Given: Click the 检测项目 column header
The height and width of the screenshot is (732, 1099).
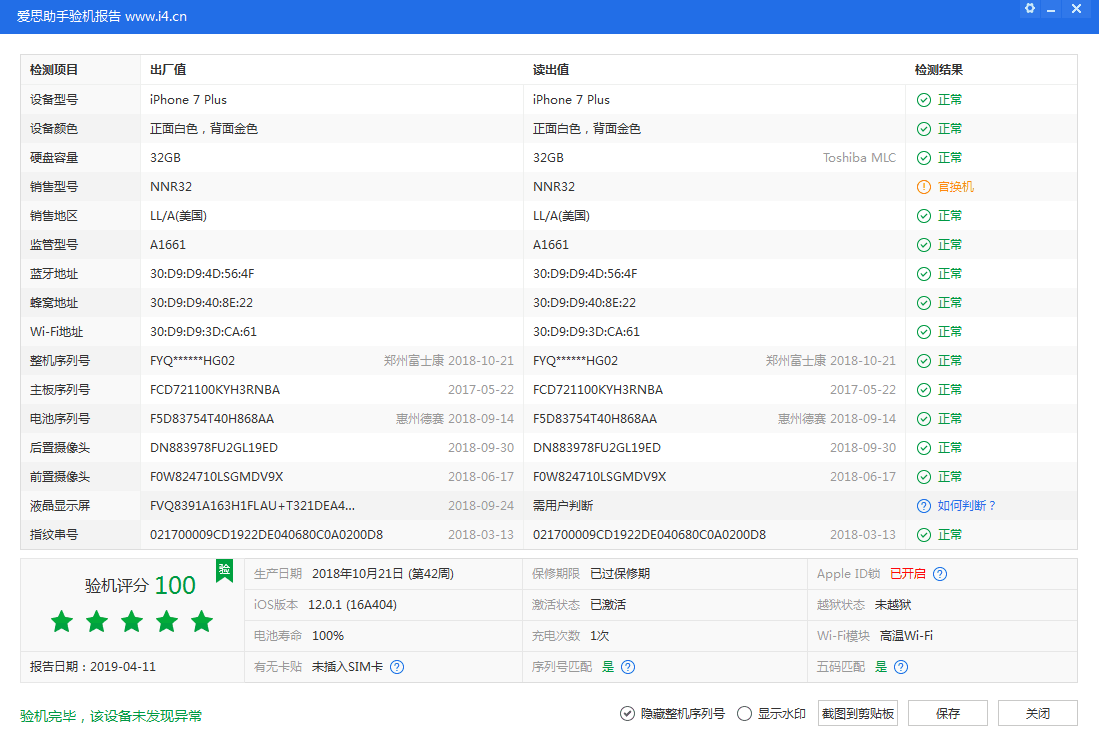Looking at the screenshot, I should pos(54,70).
